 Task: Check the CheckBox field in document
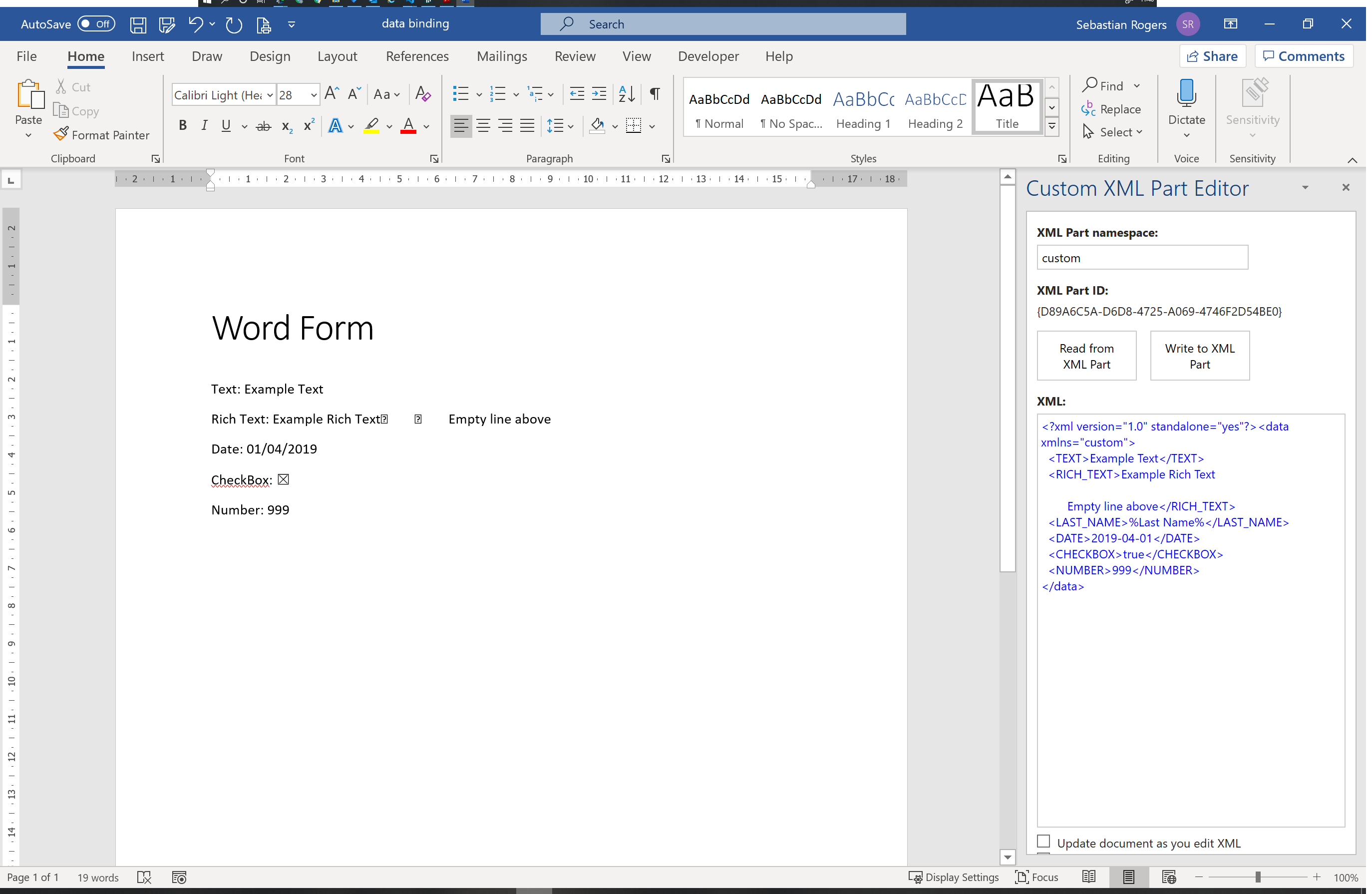tap(284, 479)
